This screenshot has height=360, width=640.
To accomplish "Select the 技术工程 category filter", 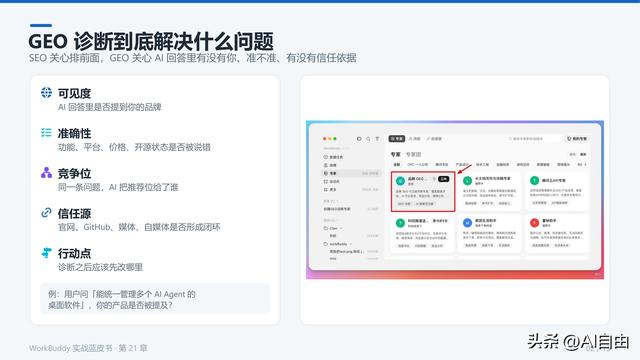I will [482, 164].
